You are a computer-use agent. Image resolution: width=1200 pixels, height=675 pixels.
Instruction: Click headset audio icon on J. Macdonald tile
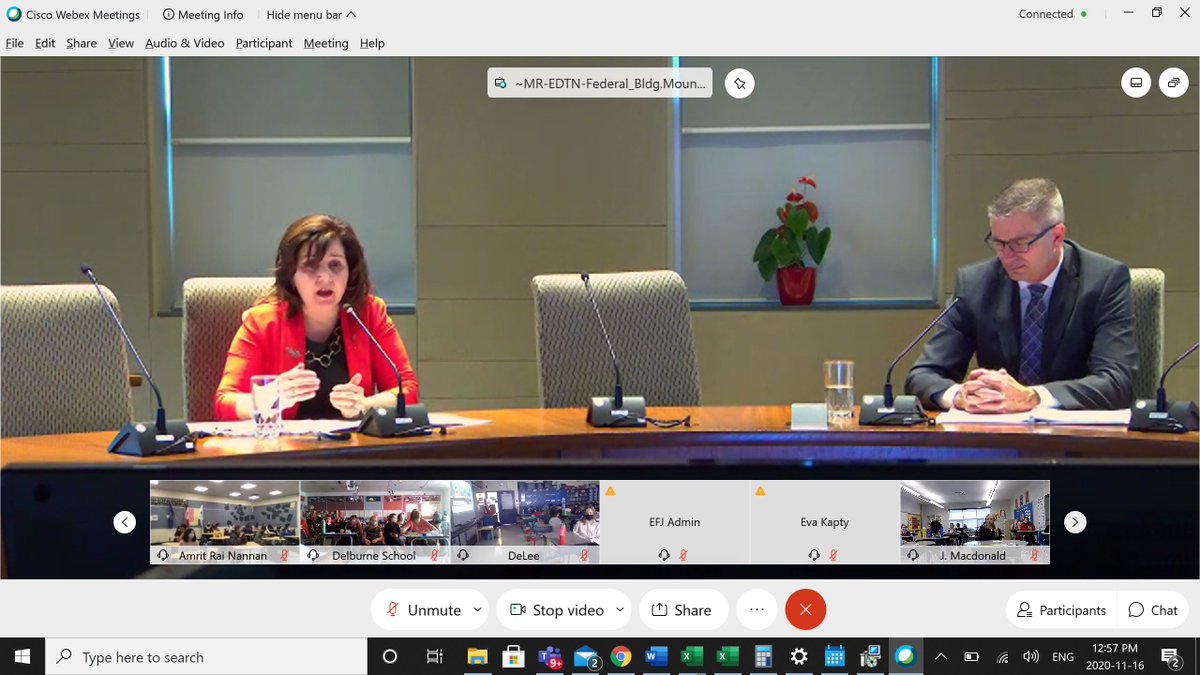point(914,555)
